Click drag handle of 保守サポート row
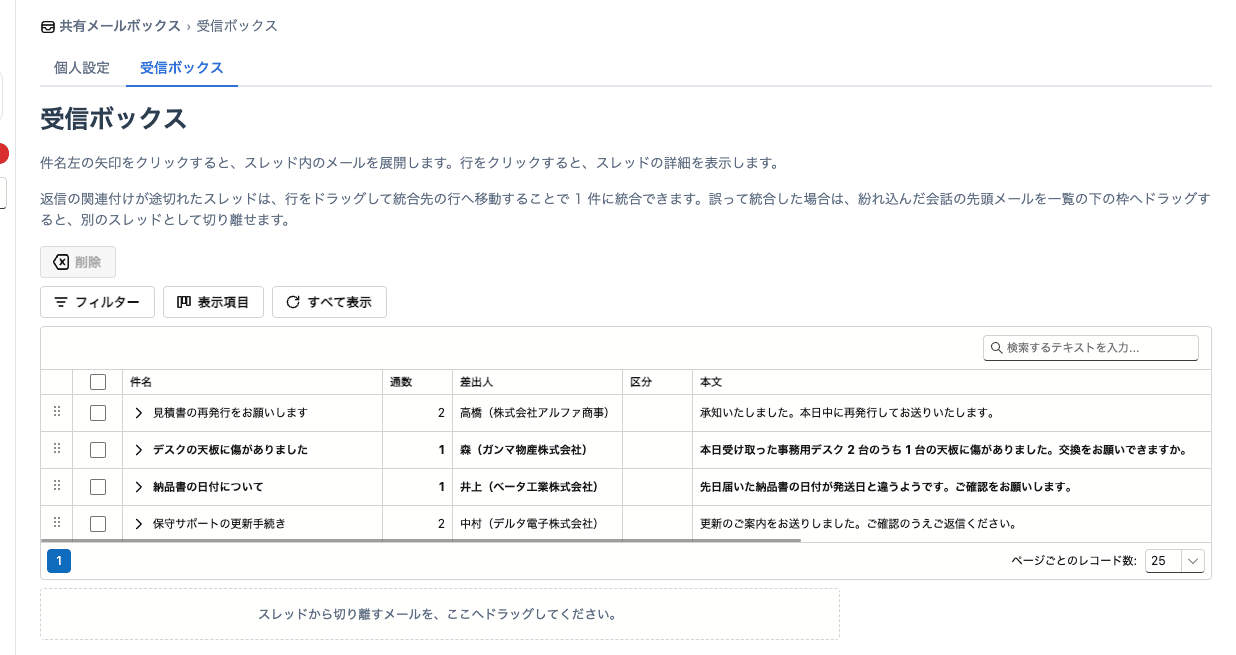Image resolution: width=1236 pixels, height=655 pixels. coord(57,523)
